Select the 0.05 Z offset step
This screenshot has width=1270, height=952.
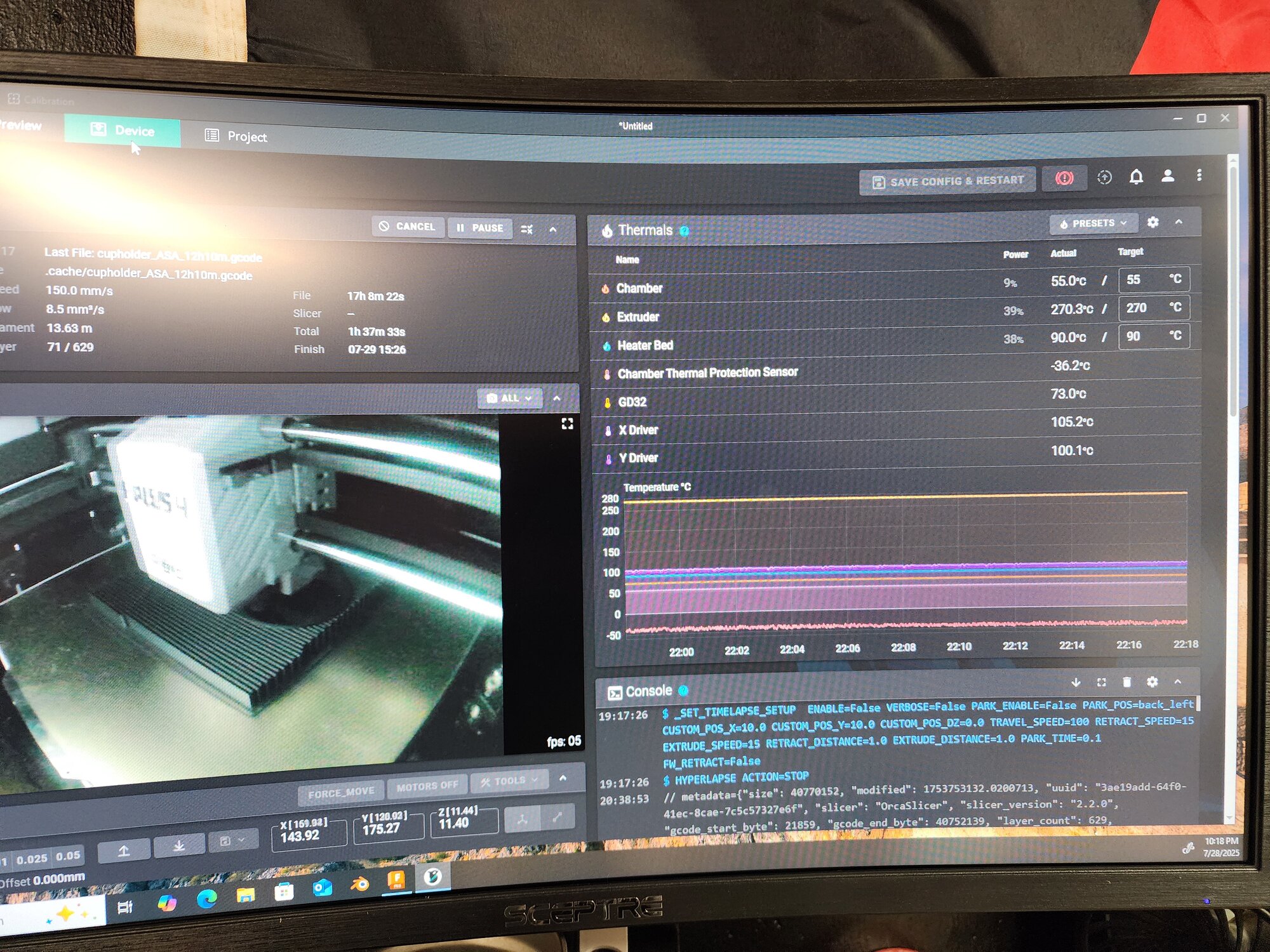pyautogui.click(x=67, y=856)
